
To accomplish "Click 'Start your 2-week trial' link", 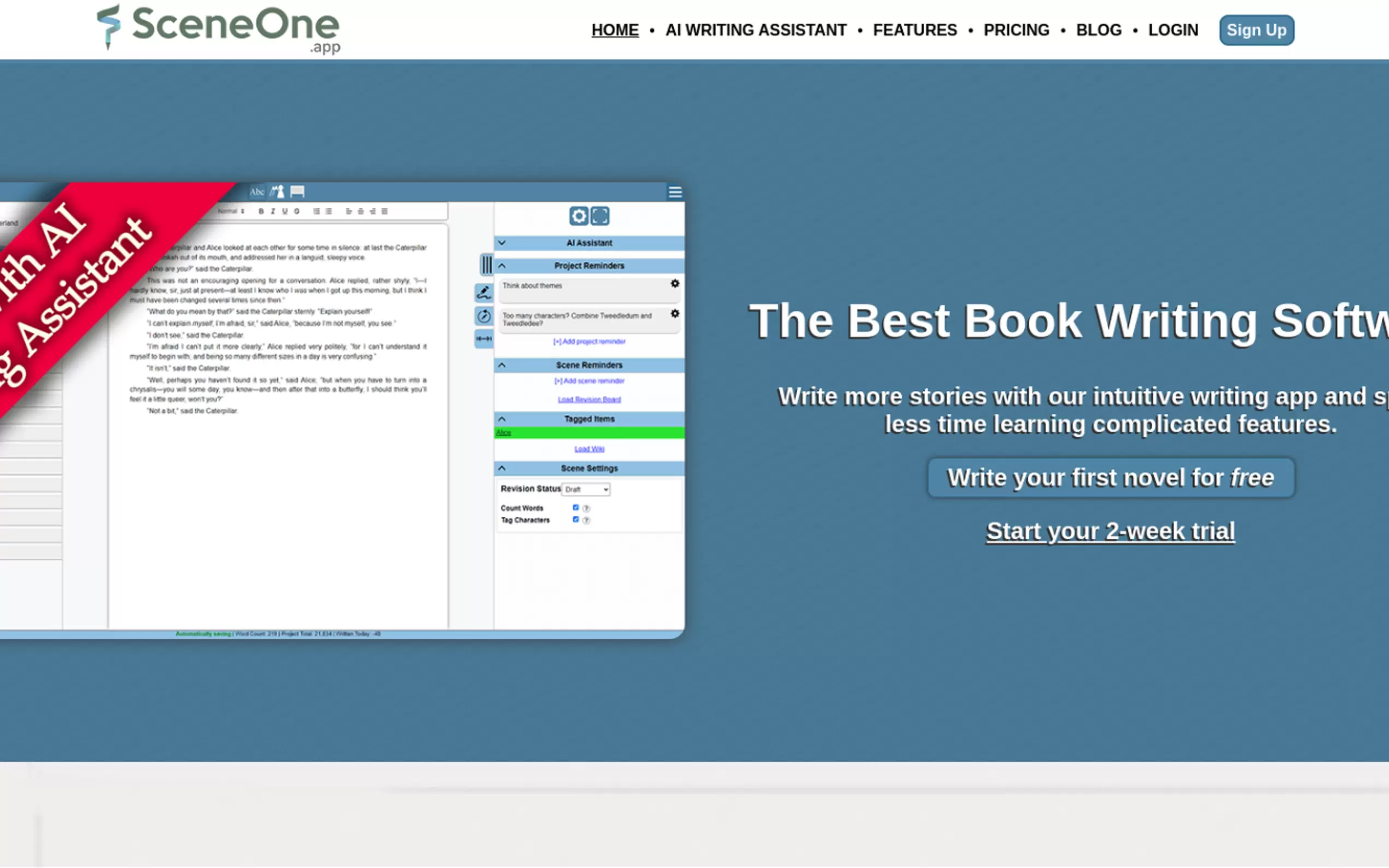I will pyautogui.click(x=1110, y=531).
